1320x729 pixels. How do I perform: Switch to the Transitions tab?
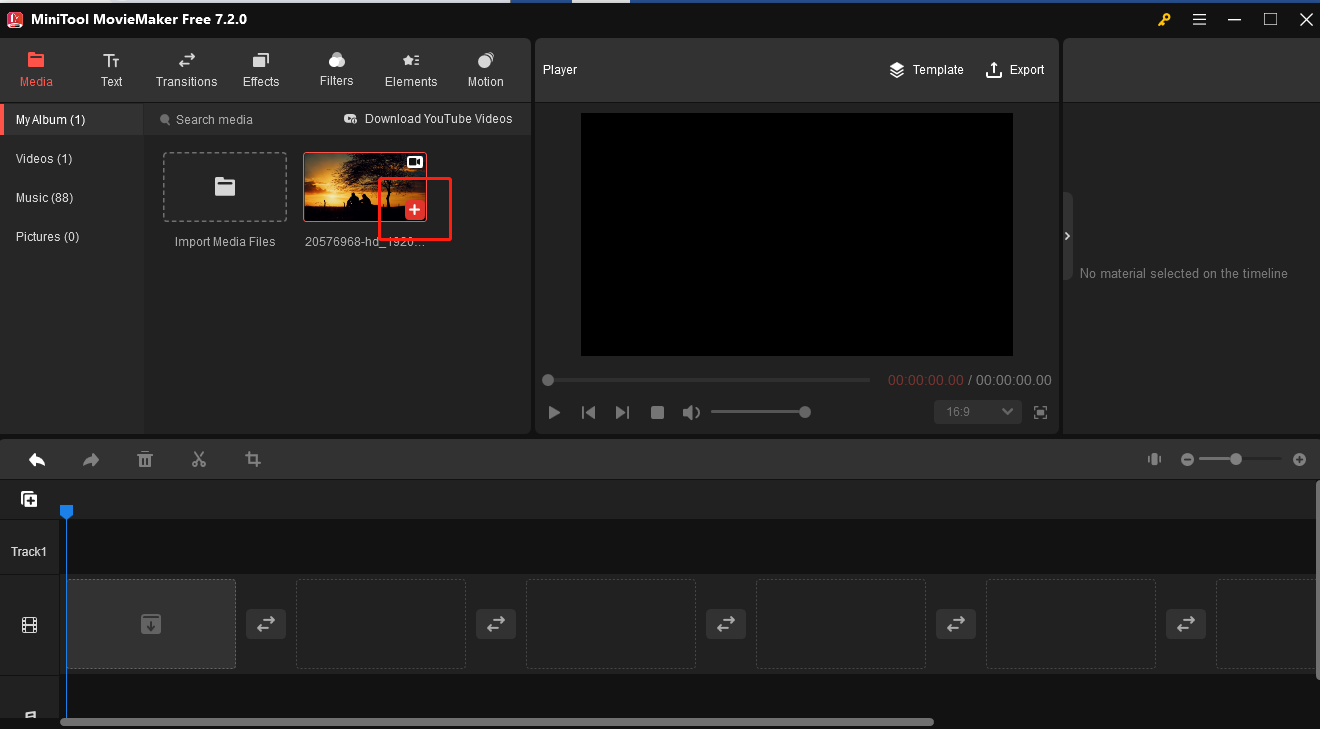[186, 70]
